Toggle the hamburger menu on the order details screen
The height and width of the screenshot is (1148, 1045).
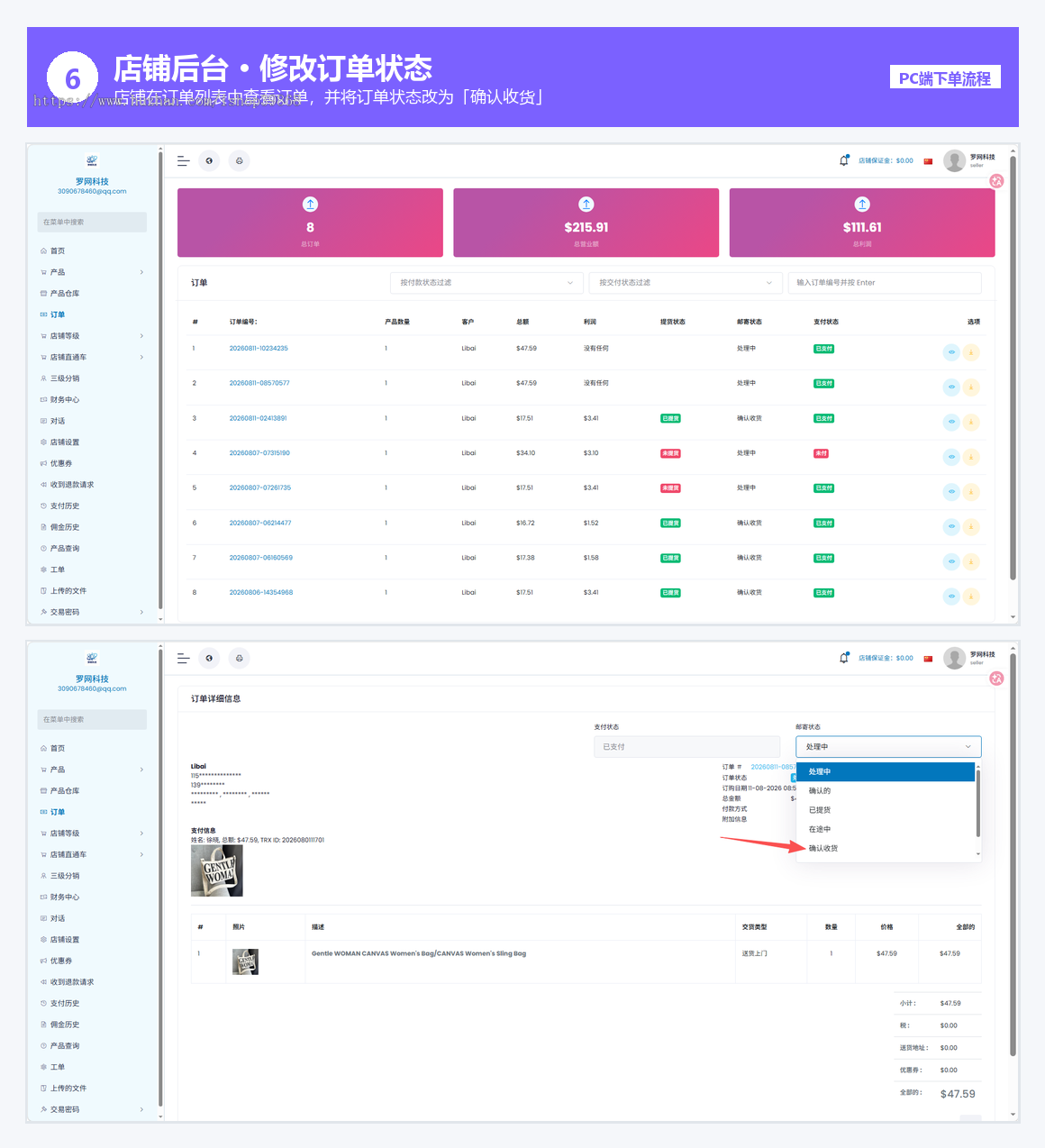(x=183, y=659)
